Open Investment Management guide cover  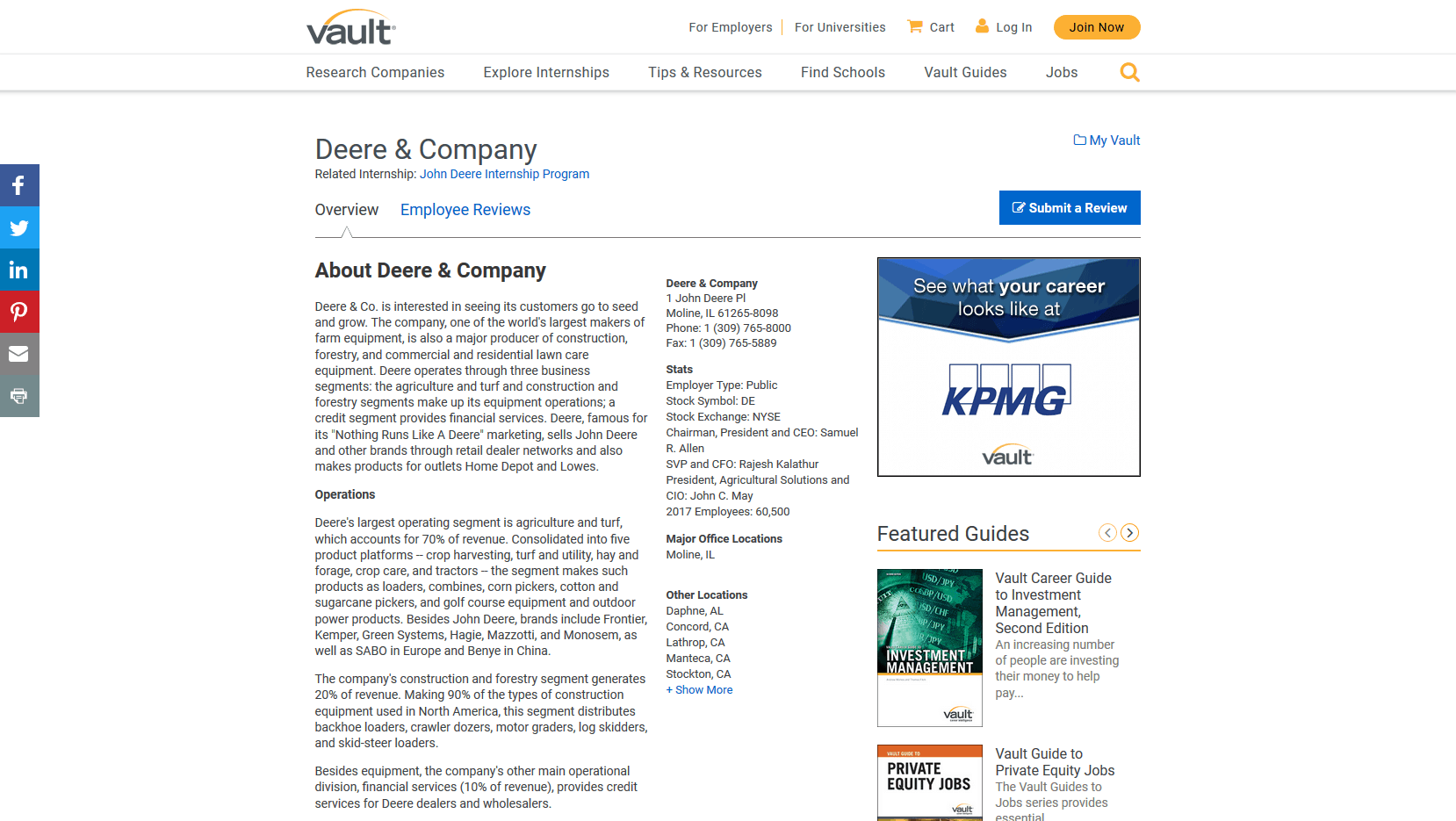pyautogui.click(x=930, y=648)
